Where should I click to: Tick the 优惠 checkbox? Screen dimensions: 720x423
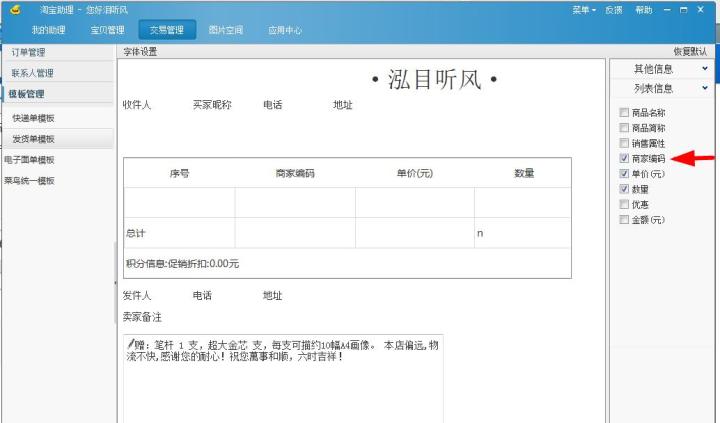pyautogui.click(x=625, y=204)
